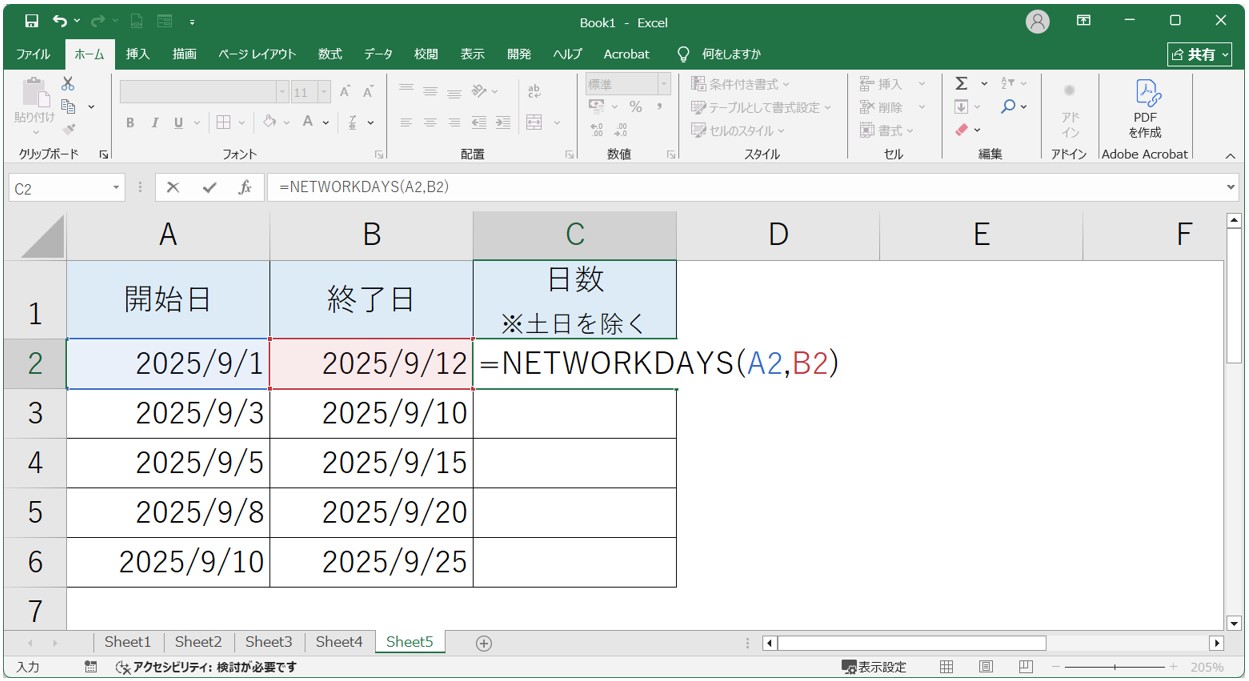Apply comma style format
Image resolution: width=1249 pixels, height=681 pixels.
point(659,107)
